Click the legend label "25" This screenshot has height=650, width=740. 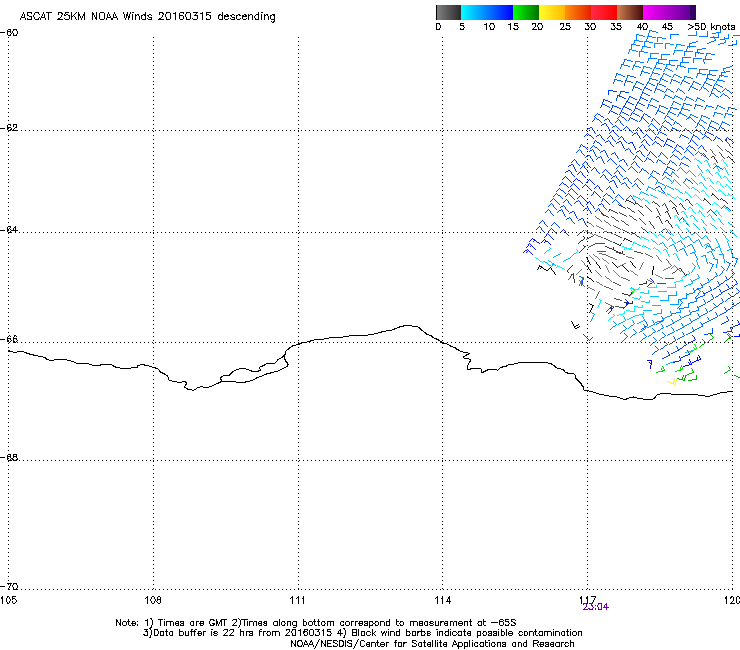tap(565, 27)
